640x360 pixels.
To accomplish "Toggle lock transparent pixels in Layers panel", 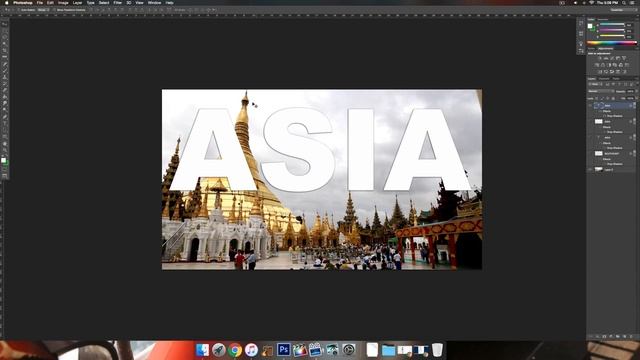I will [x=596, y=98].
